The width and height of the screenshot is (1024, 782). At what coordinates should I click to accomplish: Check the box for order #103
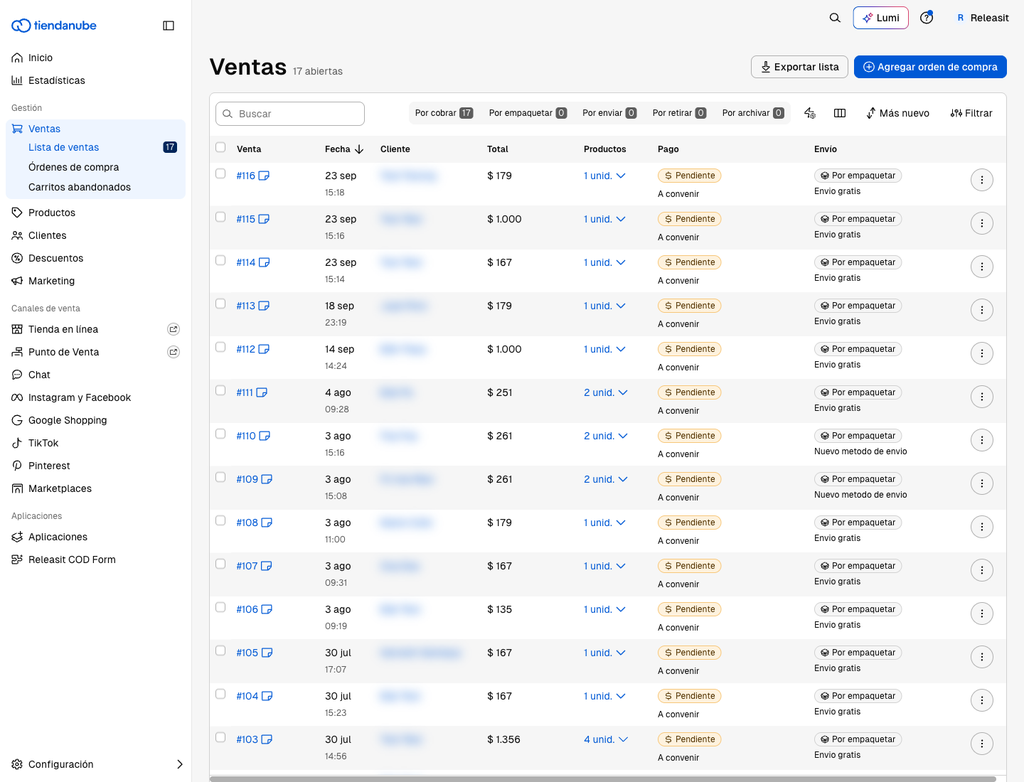(x=221, y=738)
